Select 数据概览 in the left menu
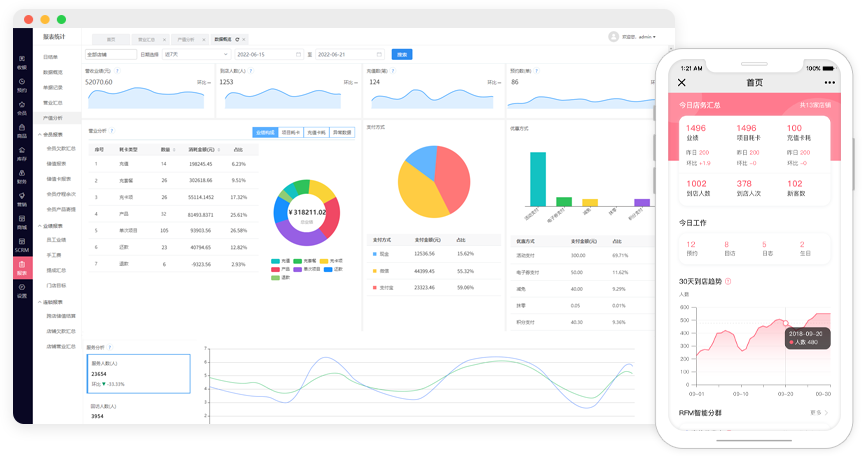Image resolution: width=862 pixels, height=456 pixels. click(x=53, y=72)
